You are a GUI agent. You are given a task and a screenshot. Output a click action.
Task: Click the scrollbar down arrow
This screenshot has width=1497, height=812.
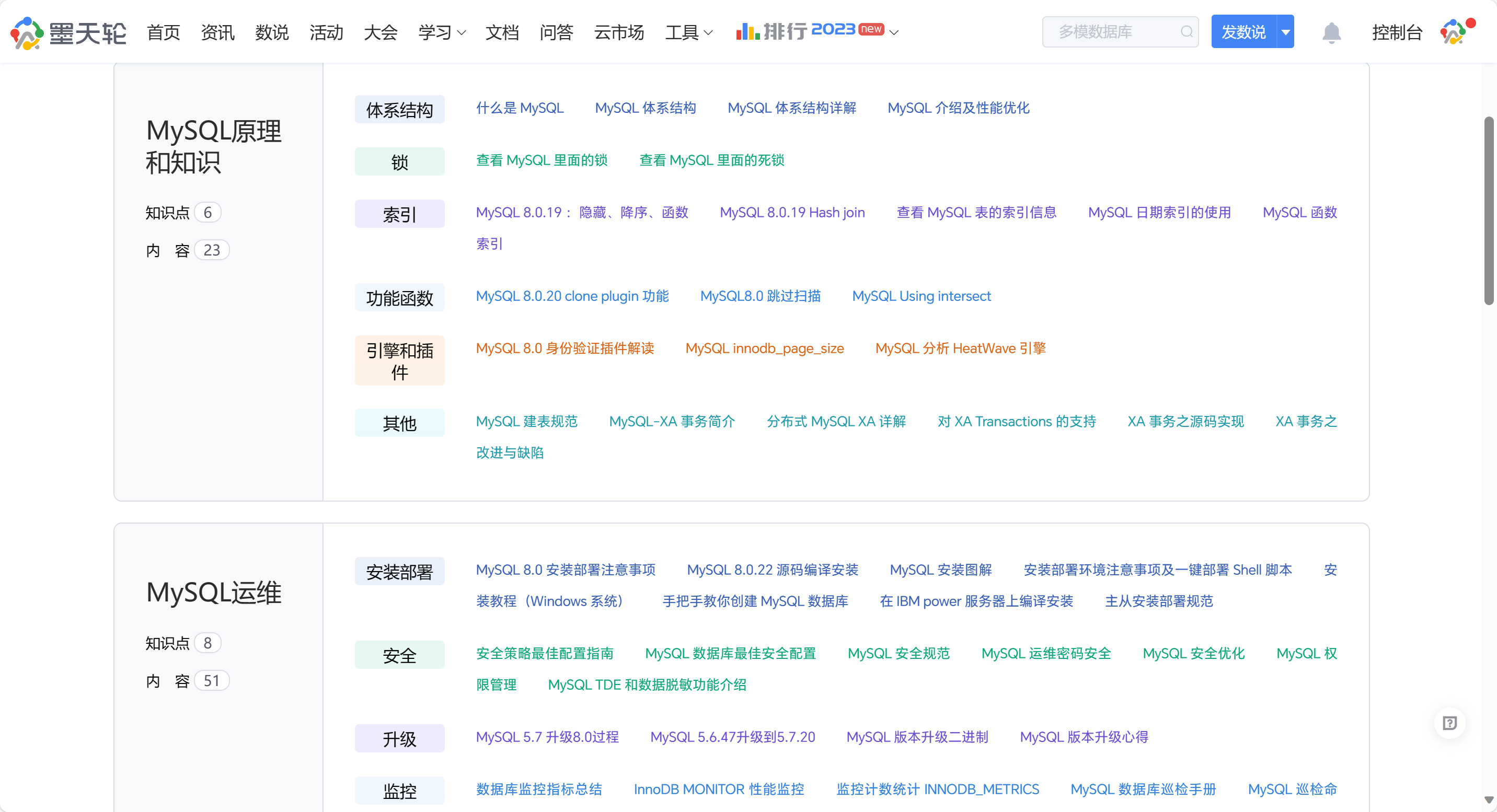point(1489,800)
